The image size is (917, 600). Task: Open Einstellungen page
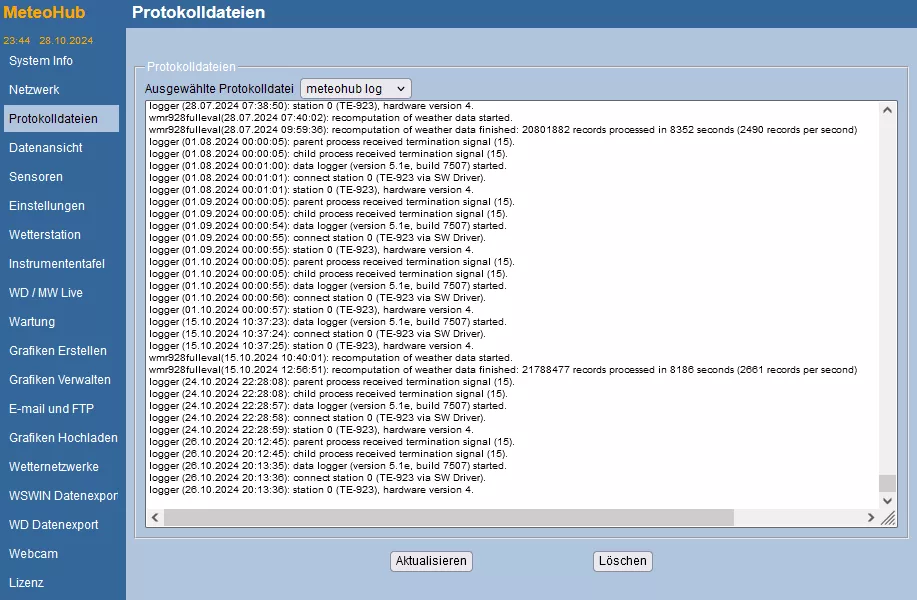tap(47, 206)
